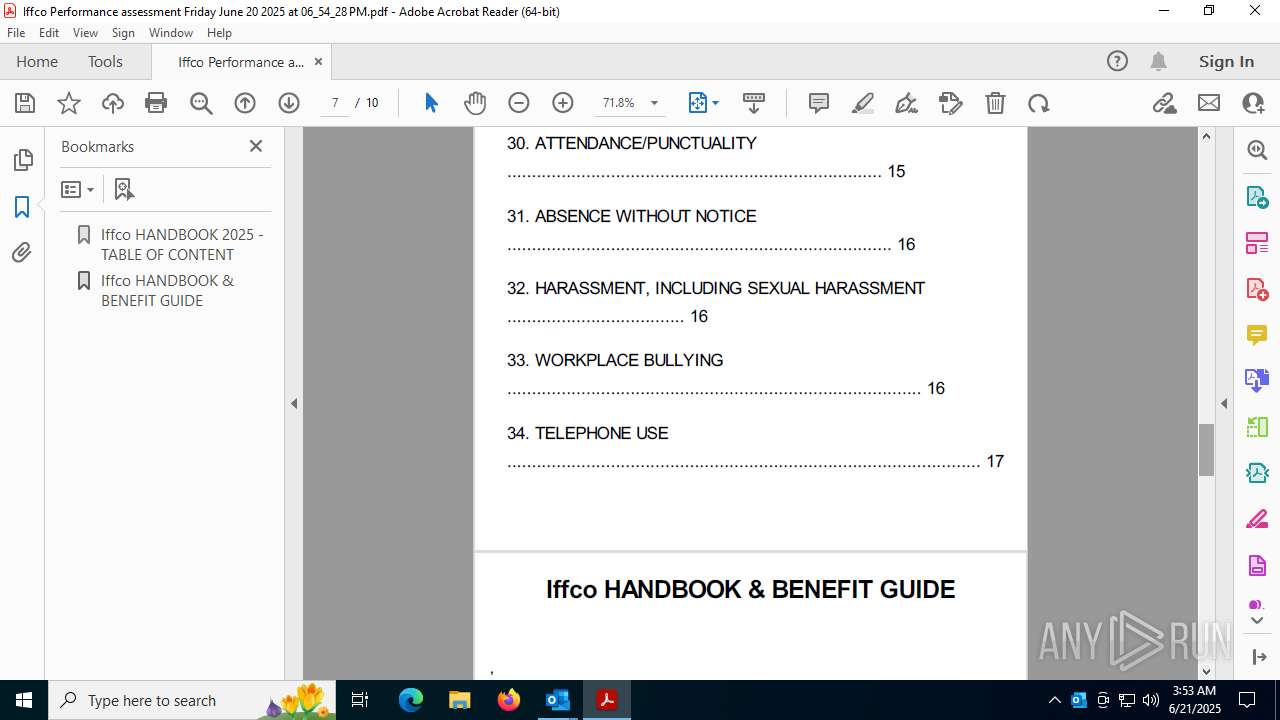
Task: Open the File menu
Action: click(16, 33)
